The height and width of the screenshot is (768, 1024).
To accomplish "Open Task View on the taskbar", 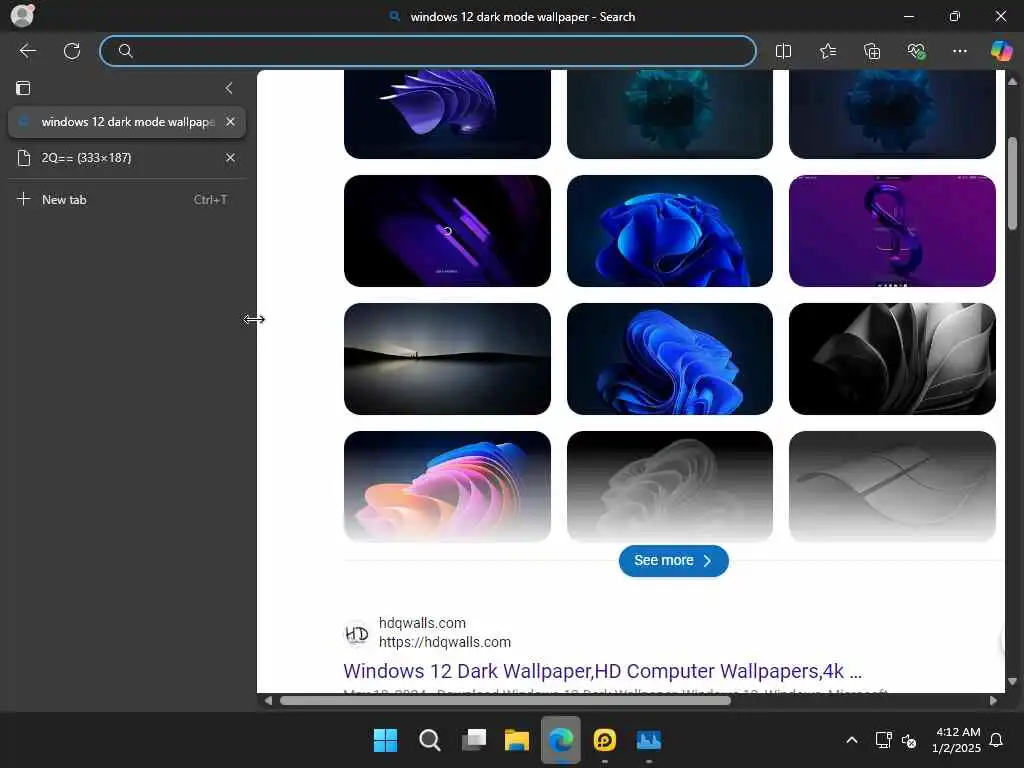I will point(473,741).
